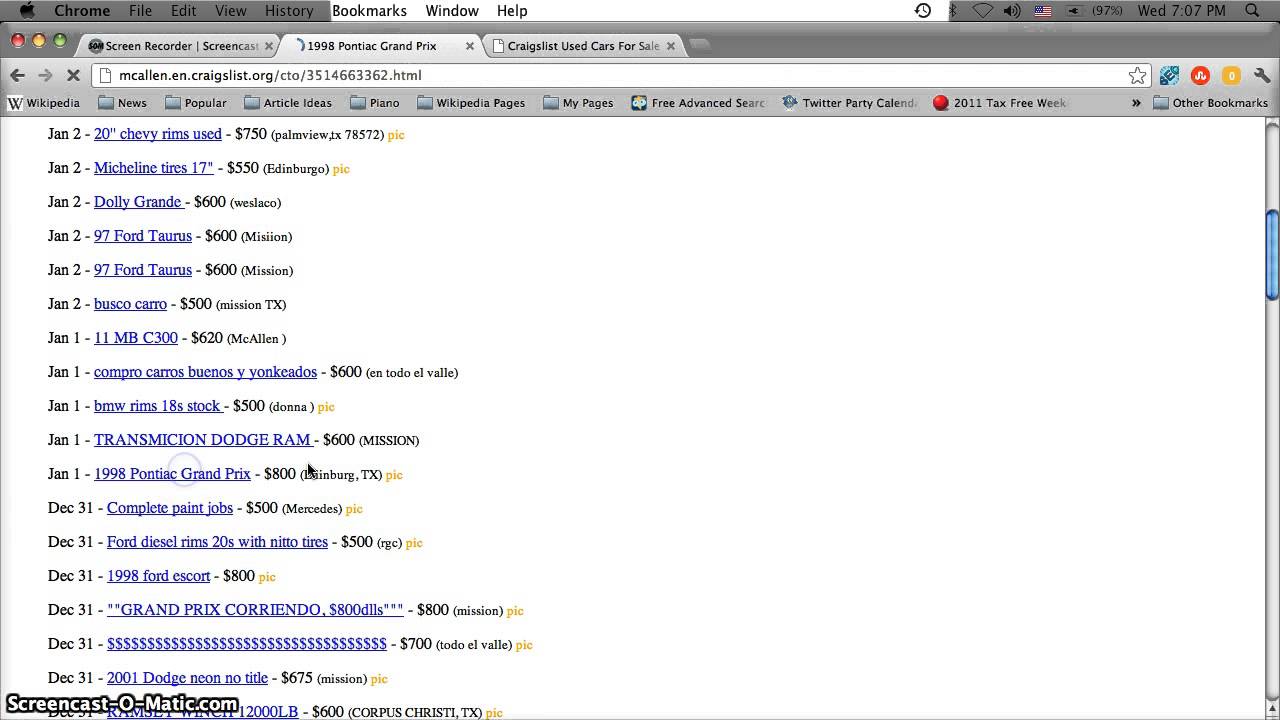The height and width of the screenshot is (720, 1280).
Task: Open the 1998 ford escort listing
Action: 159,576
